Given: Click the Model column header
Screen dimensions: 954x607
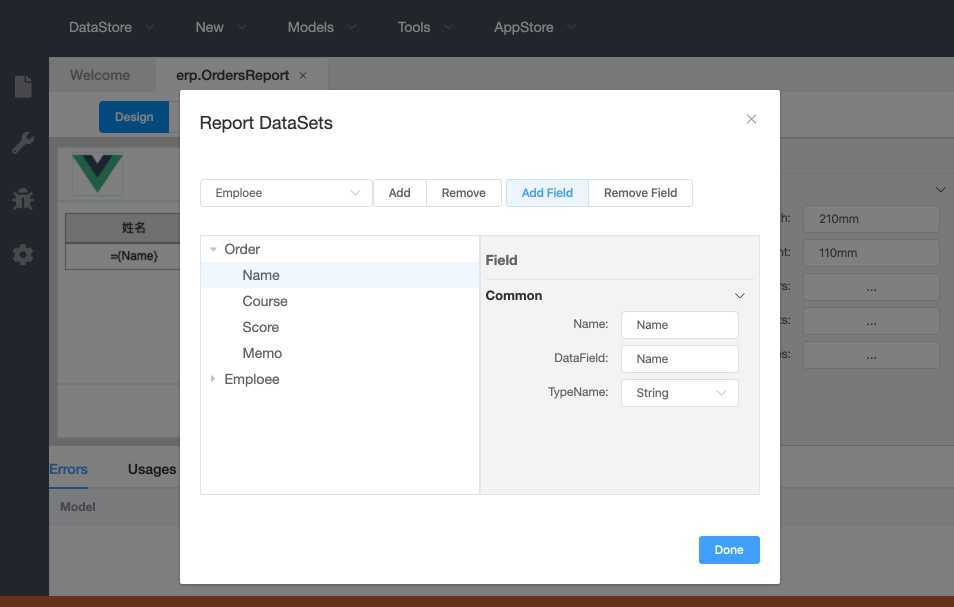Looking at the screenshot, I should coord(78,507).
